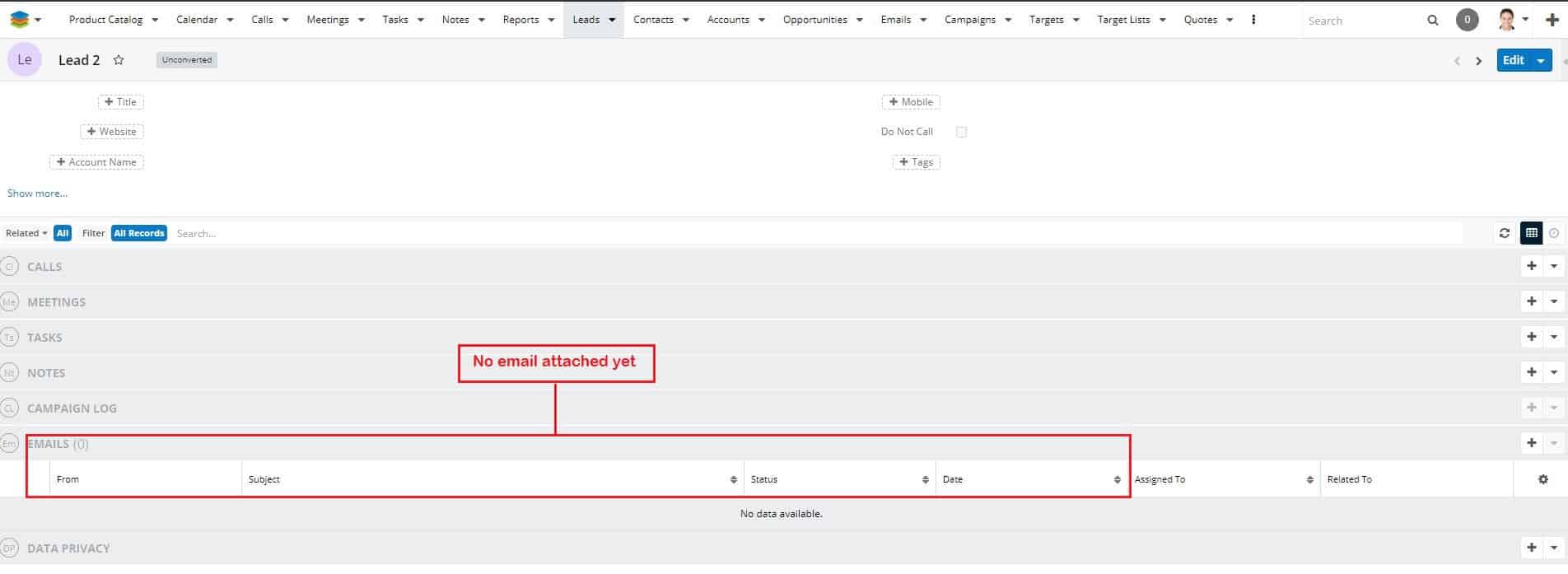This screenshot has width=1568, height=574.
Task: Open the Contacts module tab
Action: pos(653,20)
